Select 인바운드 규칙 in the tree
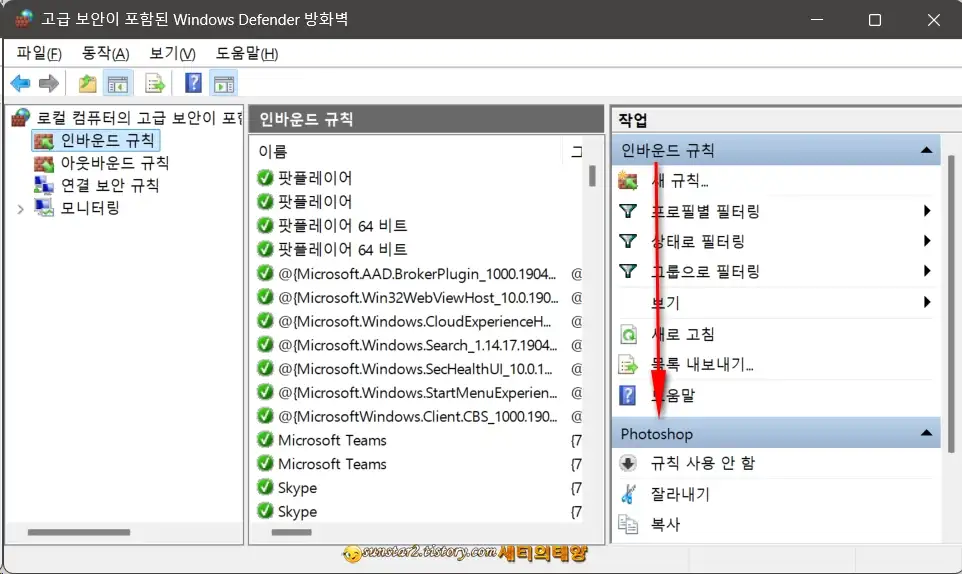This screenshot has height=574, width=962. 107,140
